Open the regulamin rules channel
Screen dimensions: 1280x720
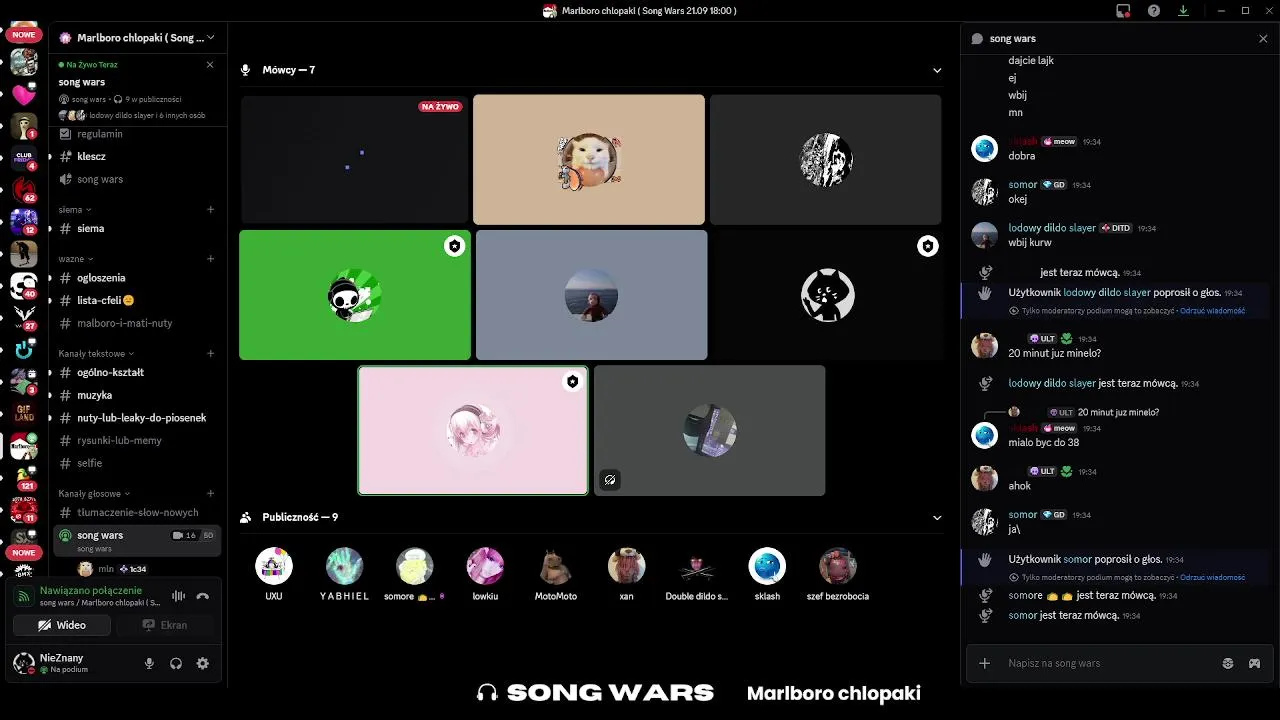click(x=137, y=134)
